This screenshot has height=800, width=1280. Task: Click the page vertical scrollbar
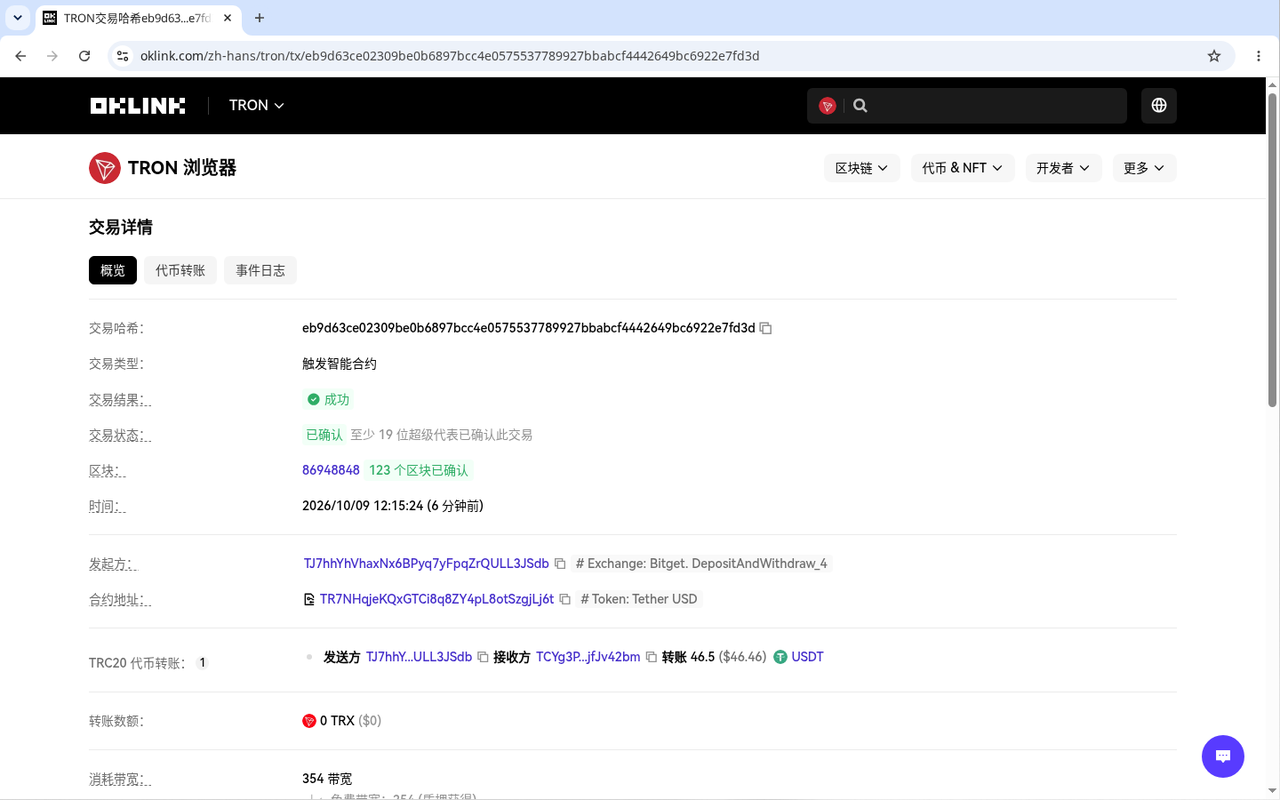pos(1272,250)
